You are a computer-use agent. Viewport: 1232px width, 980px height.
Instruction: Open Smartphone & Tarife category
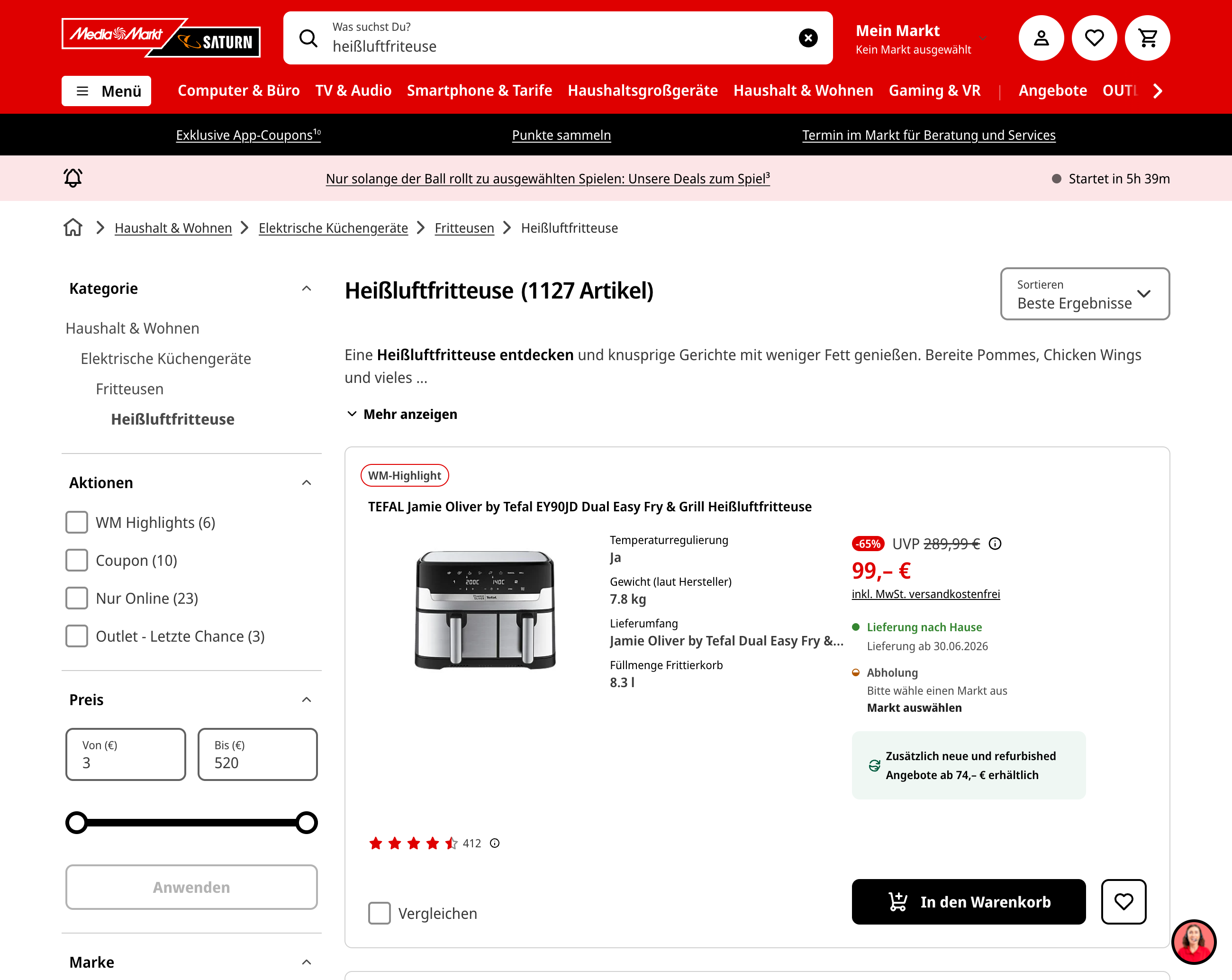point(480,91)
